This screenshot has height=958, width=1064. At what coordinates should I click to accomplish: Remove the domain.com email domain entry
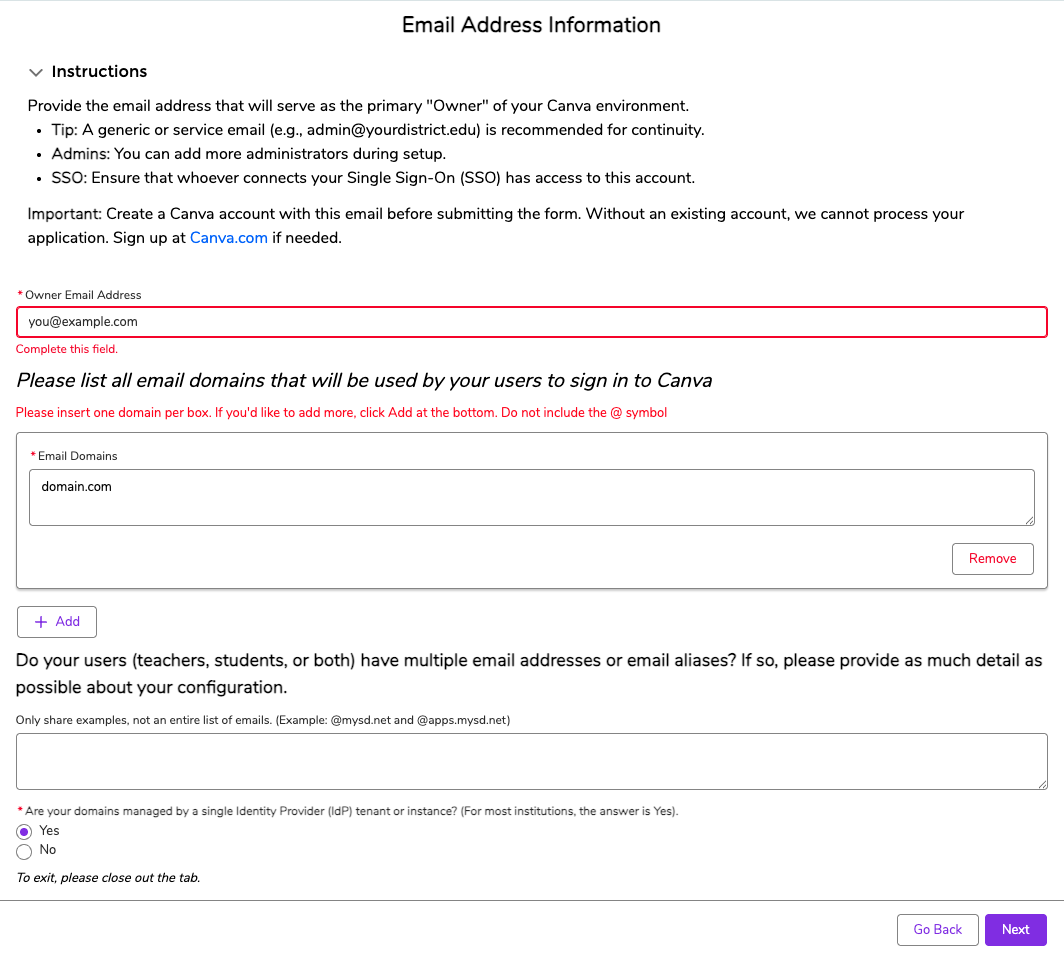tap(992, 559)
